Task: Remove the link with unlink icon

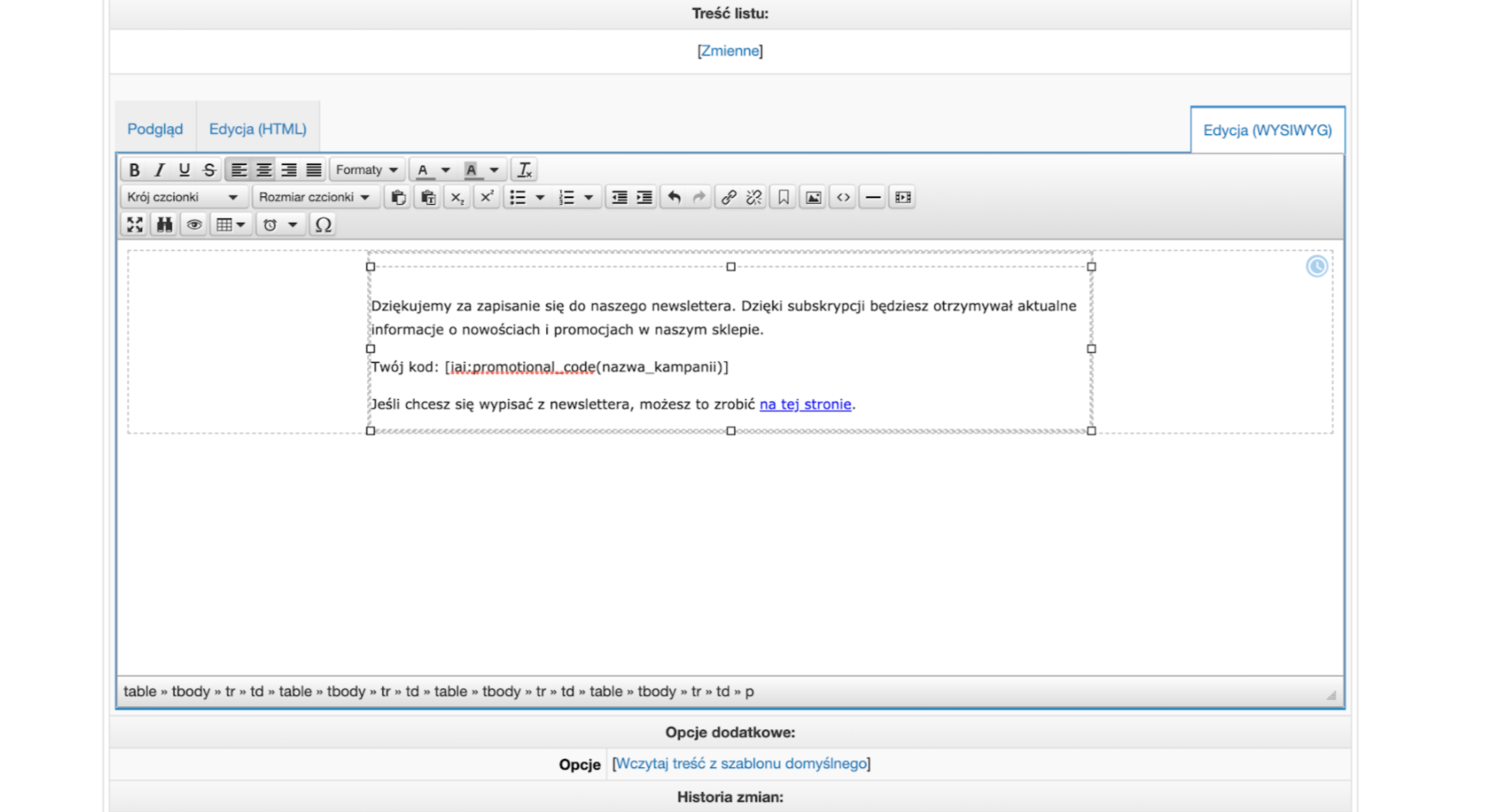Action: pos(753,197)
